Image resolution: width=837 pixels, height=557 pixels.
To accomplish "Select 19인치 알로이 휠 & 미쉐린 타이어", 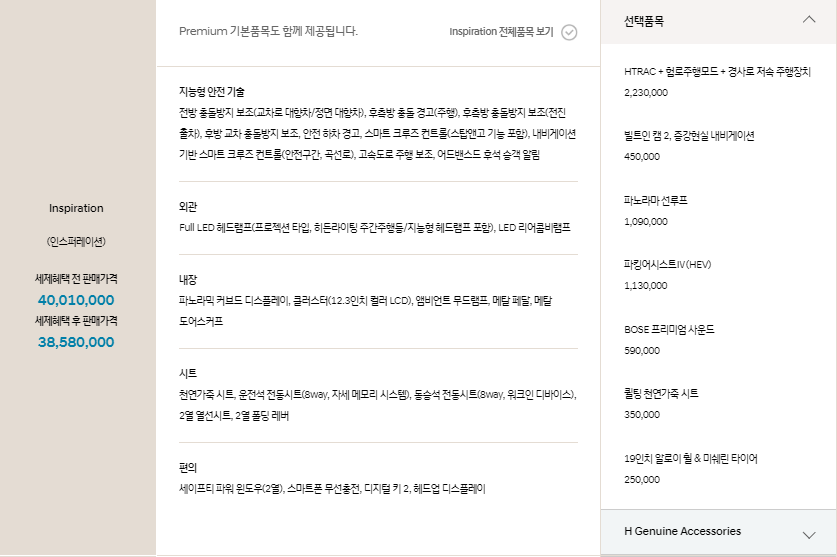I will tap(691, 458).
